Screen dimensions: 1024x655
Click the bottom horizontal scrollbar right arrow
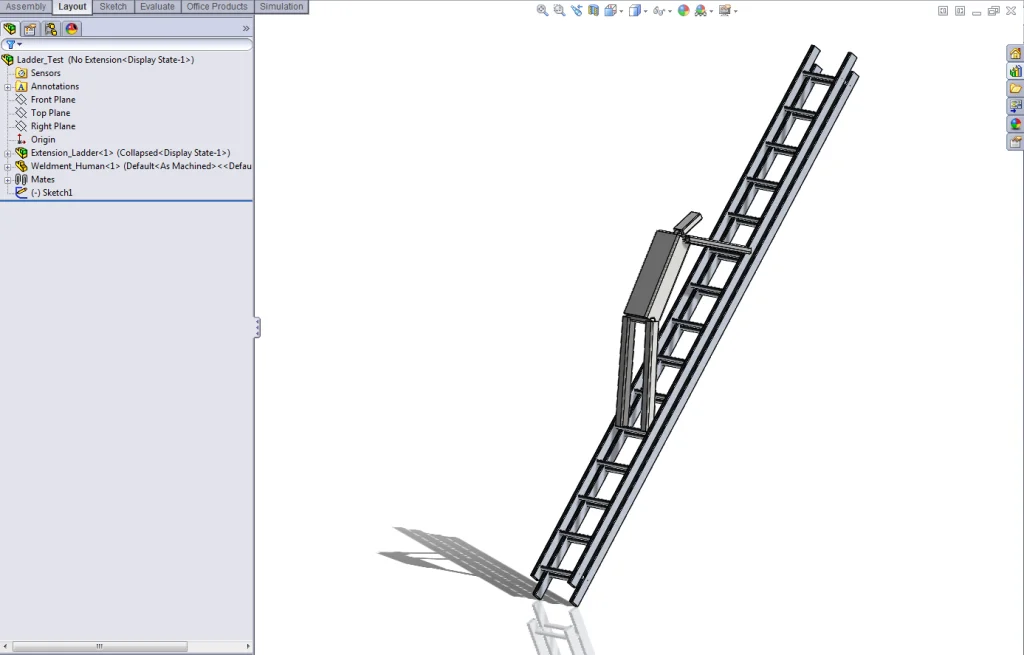coord(246,646)
